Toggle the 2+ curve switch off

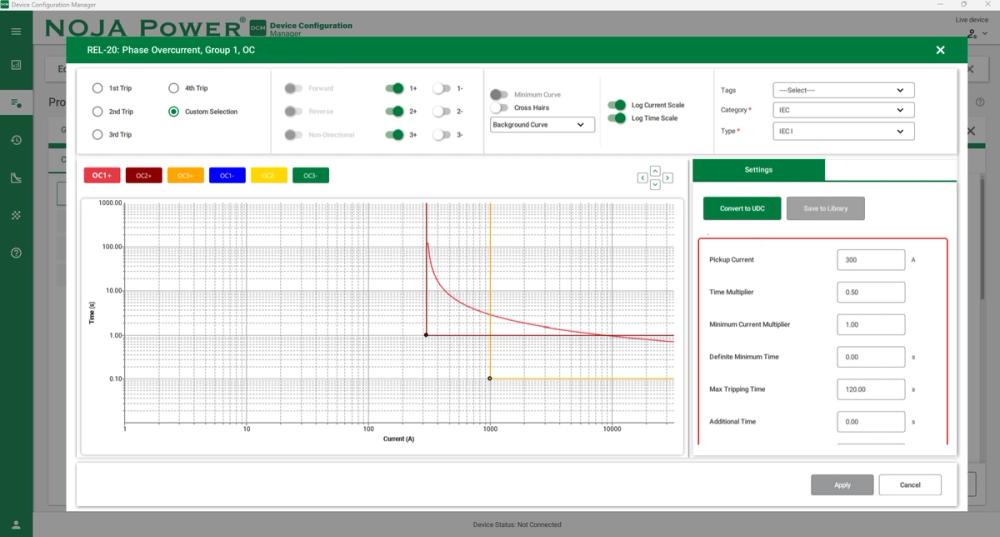tap(394, 112)
